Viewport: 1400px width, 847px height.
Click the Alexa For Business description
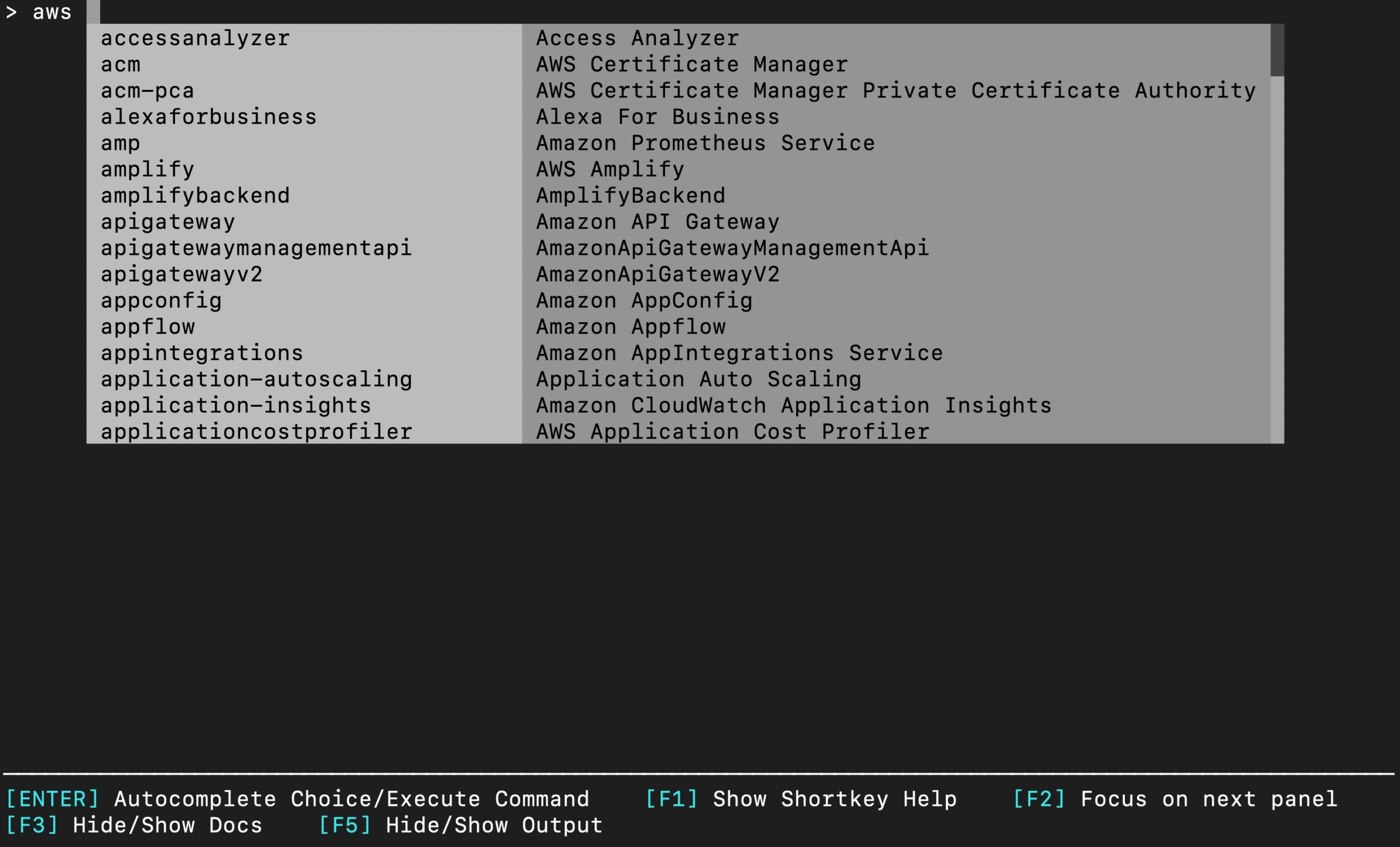point(658,116)
